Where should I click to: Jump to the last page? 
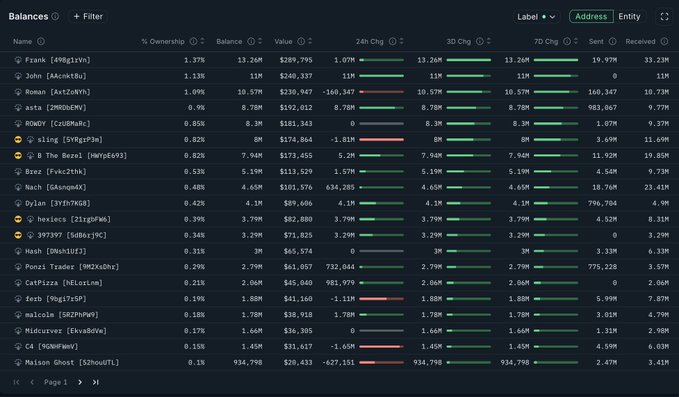click(96, 382)
